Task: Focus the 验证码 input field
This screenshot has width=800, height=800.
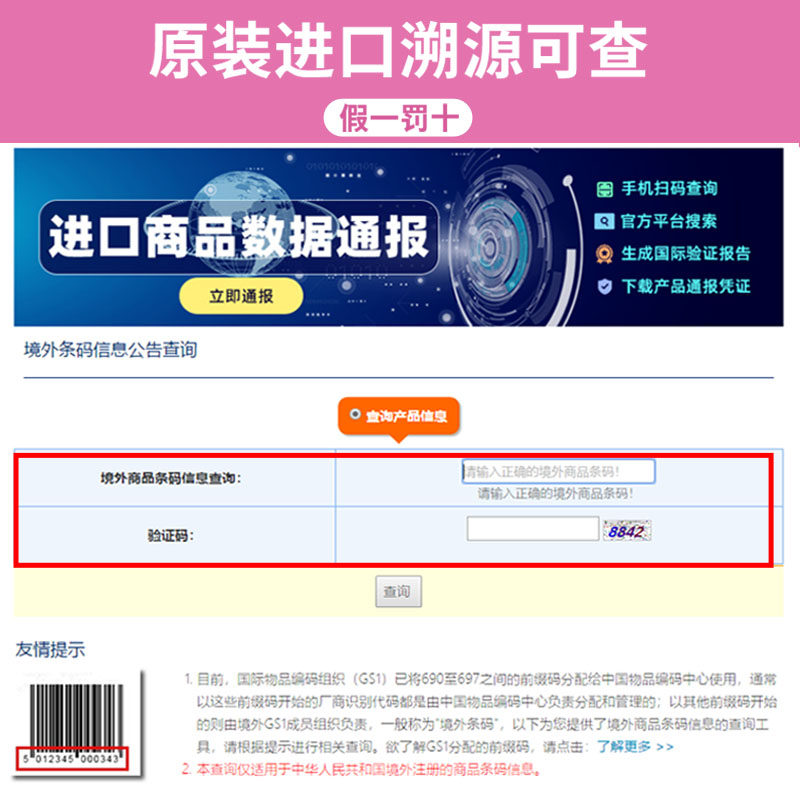Action: tap(533, 529)
